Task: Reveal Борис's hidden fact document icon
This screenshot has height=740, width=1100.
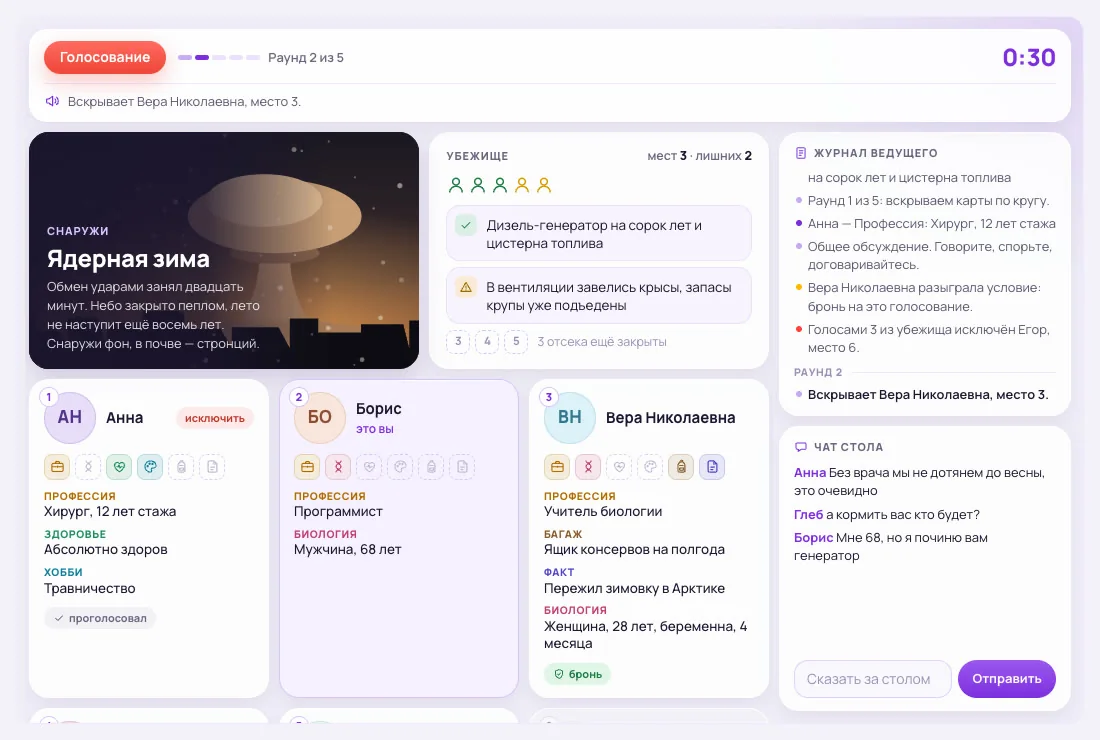Action: point(462,466)
